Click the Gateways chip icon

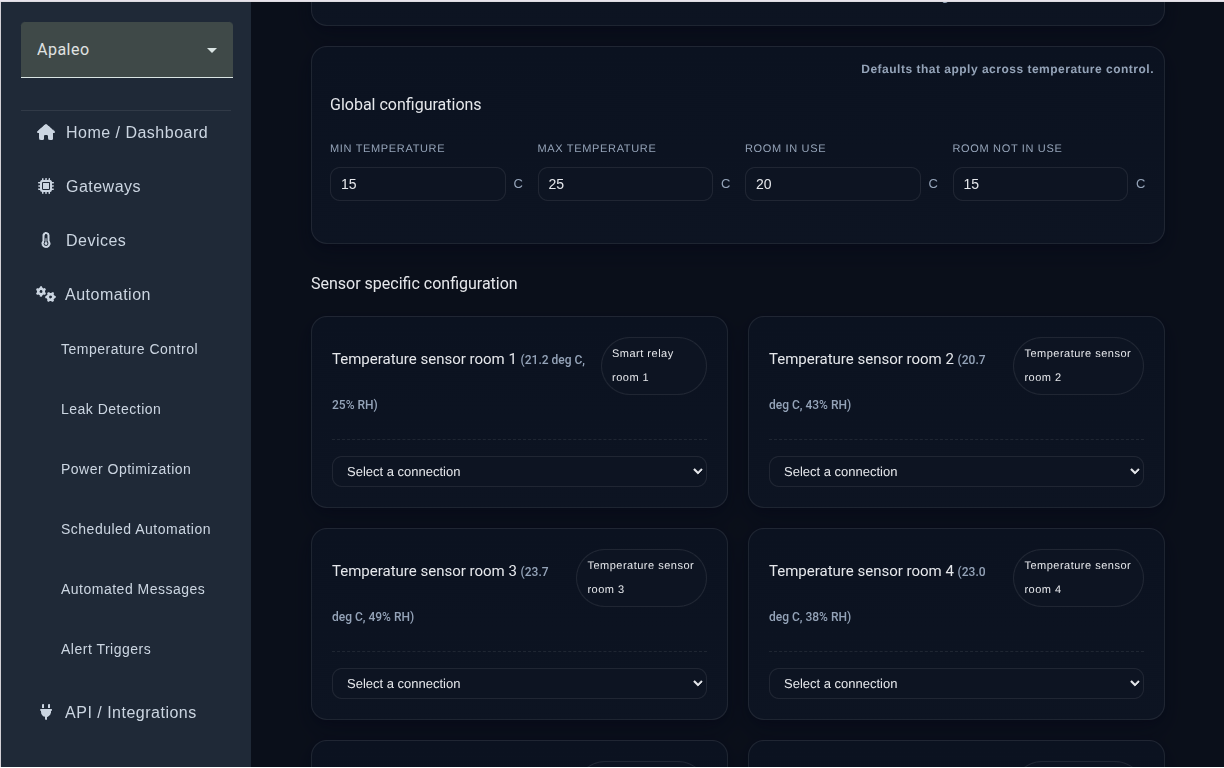click(x=46, y=186)
